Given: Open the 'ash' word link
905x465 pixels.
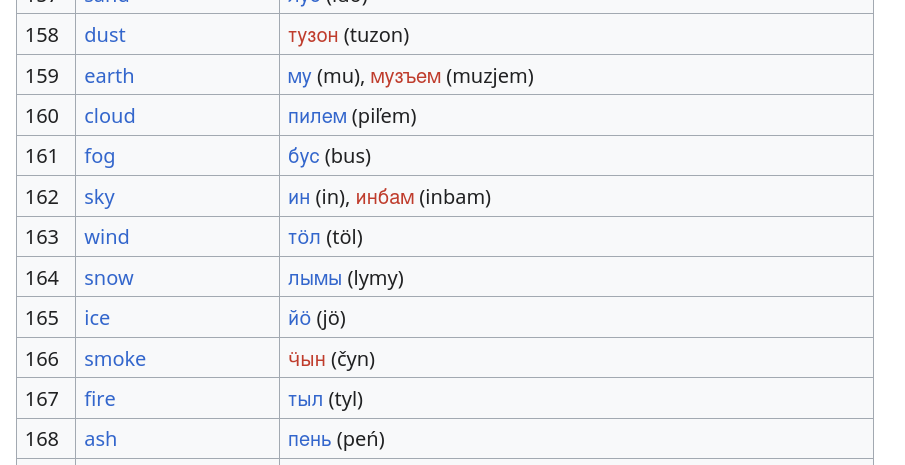Looking at the screenshot, I should 100,439.
